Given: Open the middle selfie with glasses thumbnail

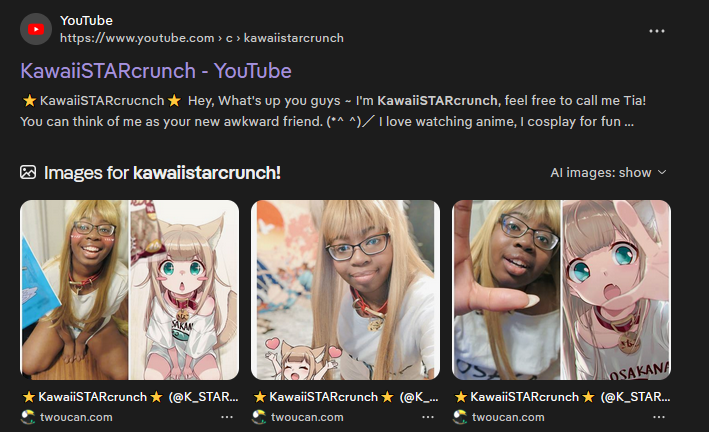Looking at the screenshot, I should pos(345,290).
